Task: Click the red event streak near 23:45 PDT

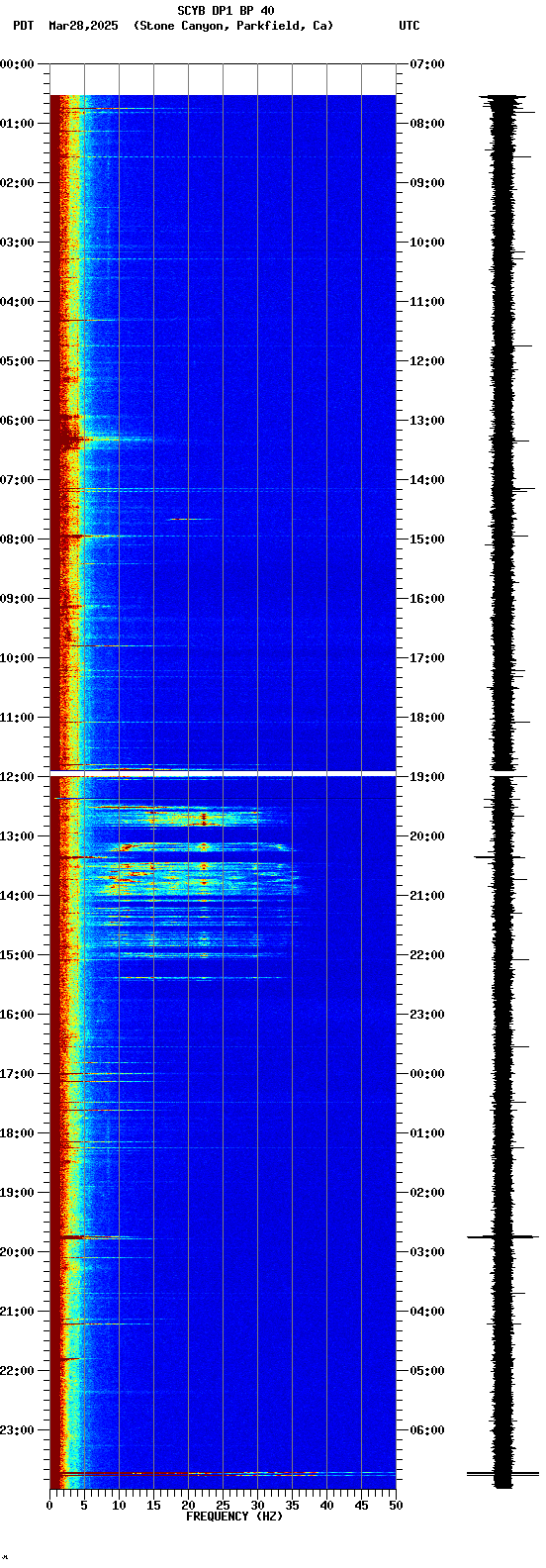Action: pyautogui.click(x=223, y=1474)
